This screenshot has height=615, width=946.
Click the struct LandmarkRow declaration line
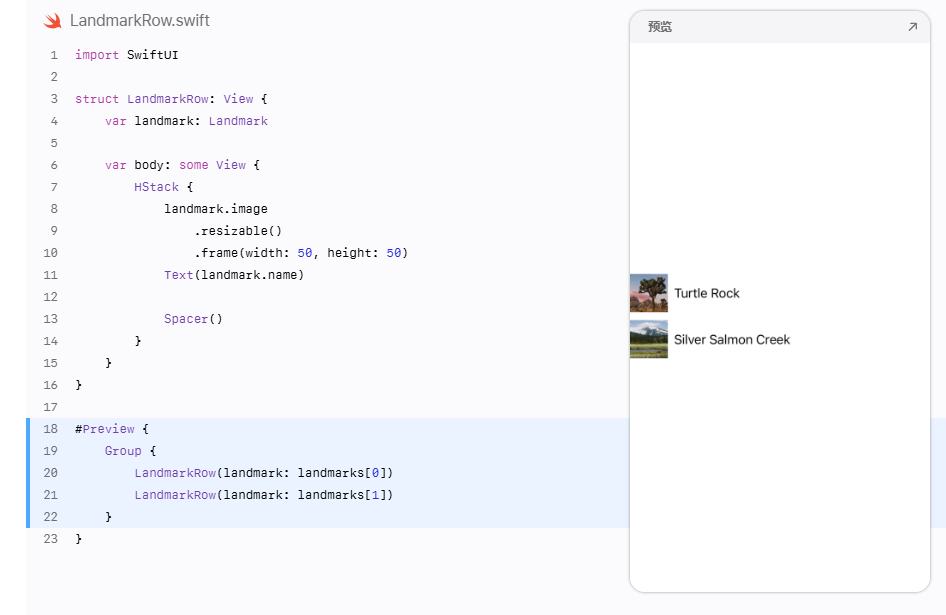(171, 99)
